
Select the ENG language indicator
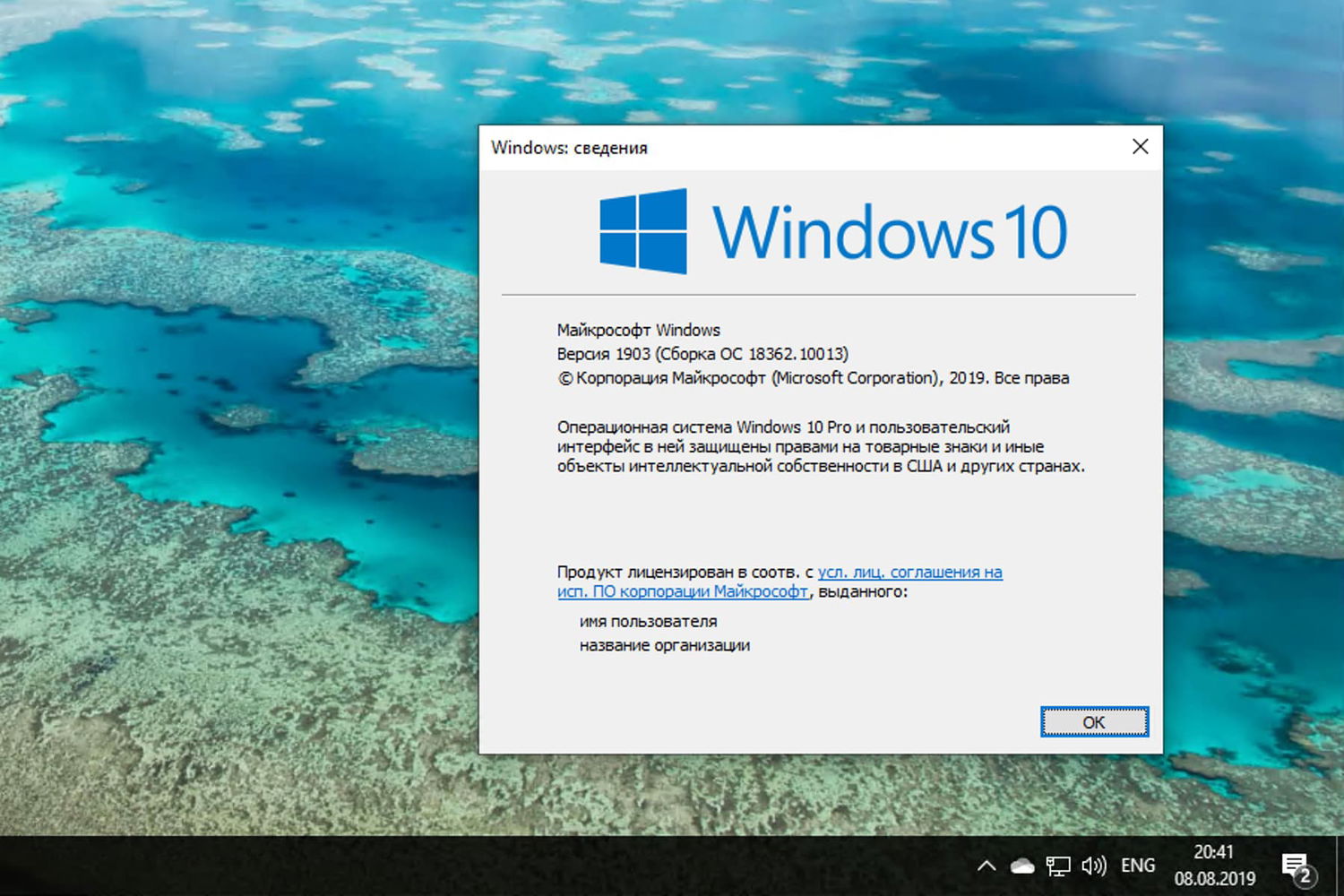click(1137, 866)
